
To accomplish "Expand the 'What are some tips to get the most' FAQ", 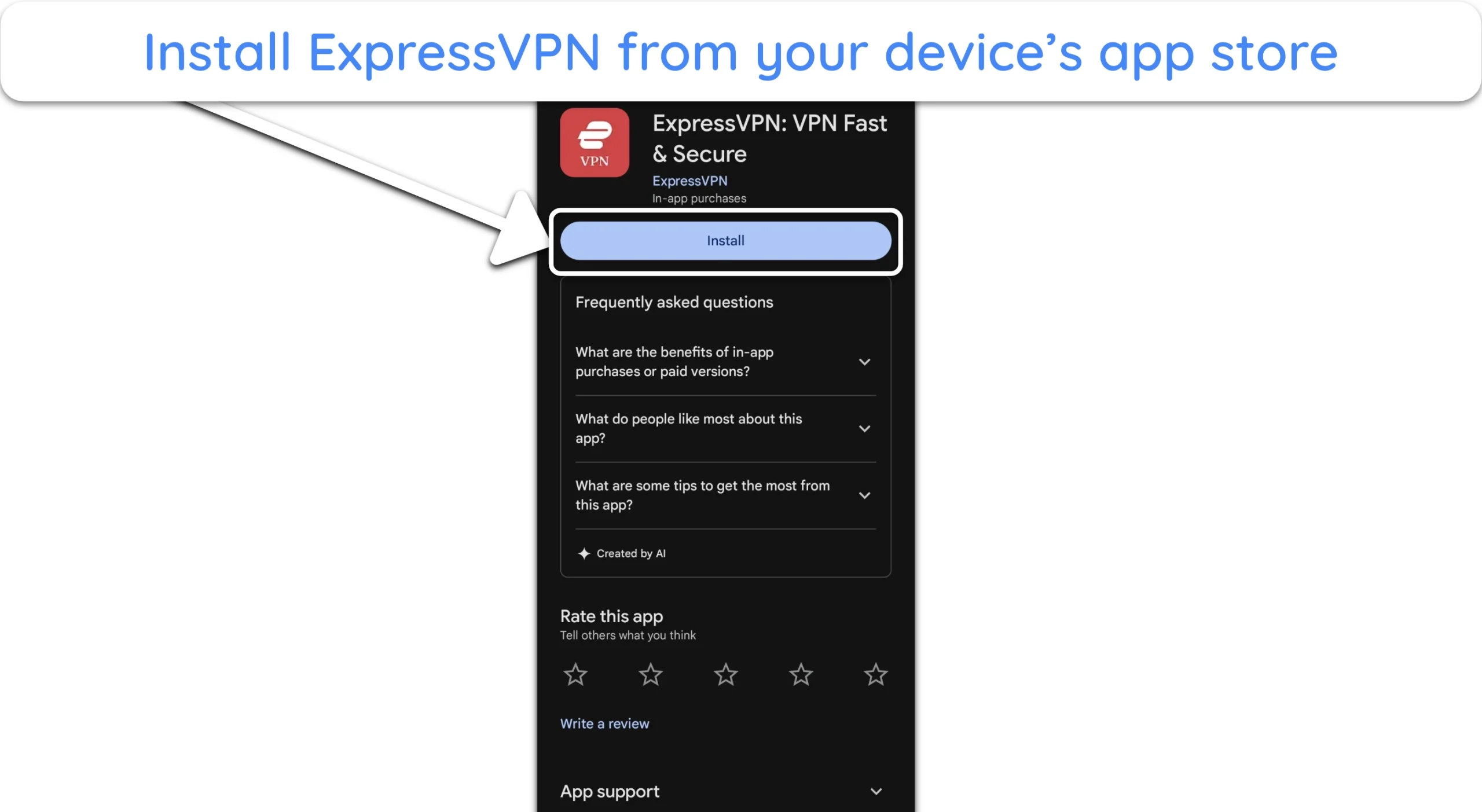I will (x=864, y=495).
